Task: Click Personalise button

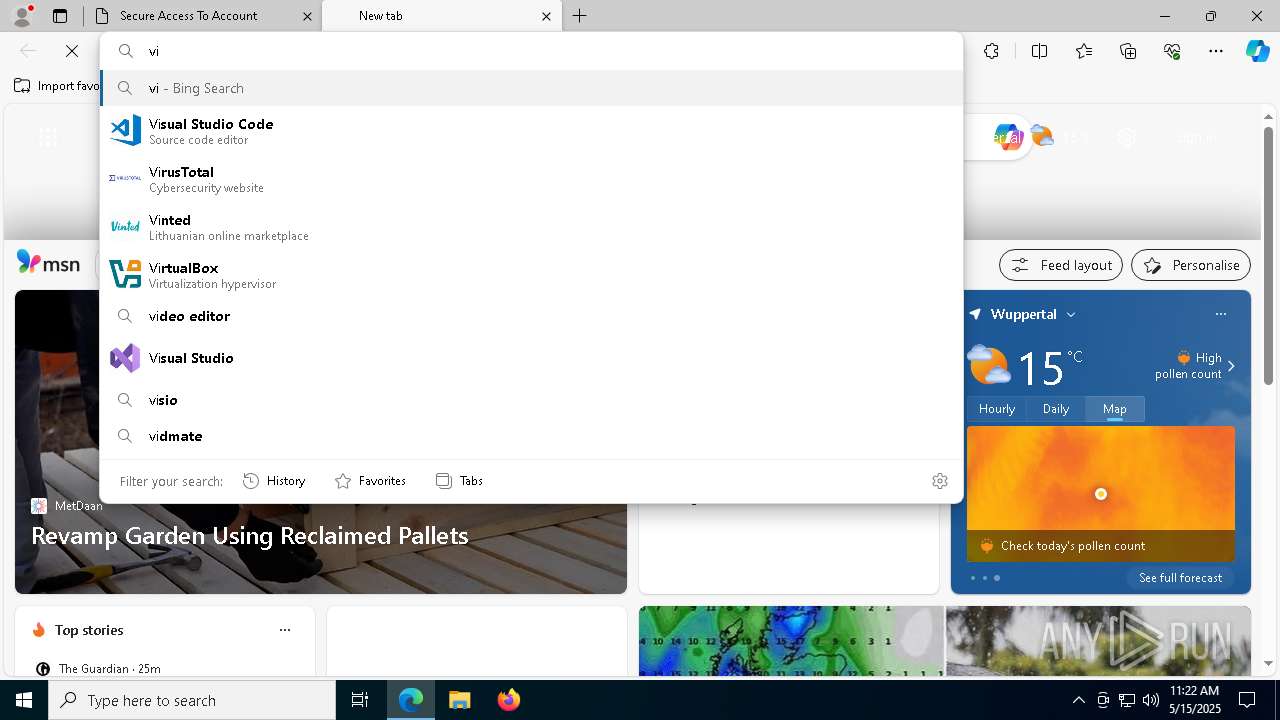Action: click(1191, 265)
